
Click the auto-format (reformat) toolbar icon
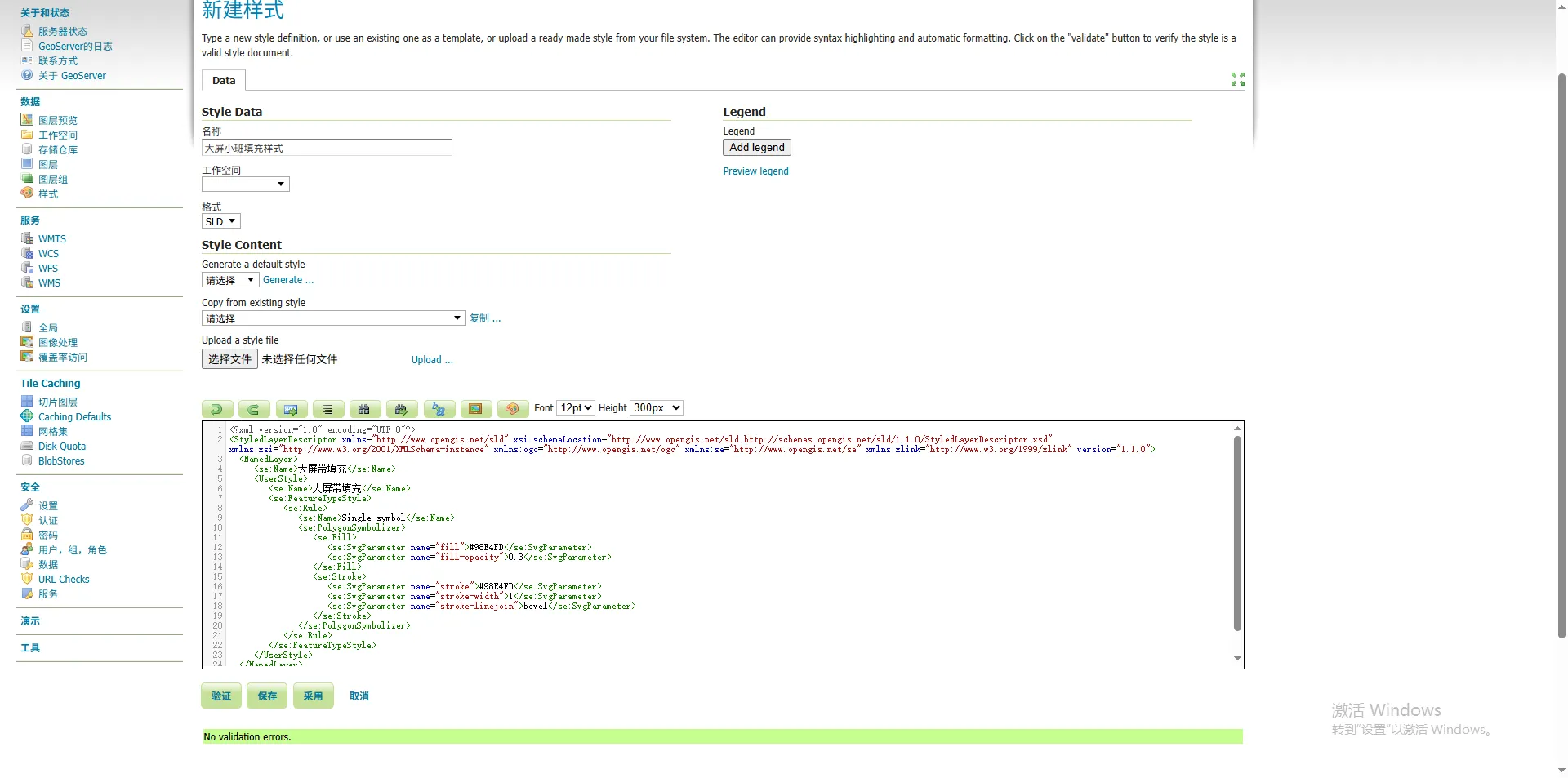click(327, 409)
